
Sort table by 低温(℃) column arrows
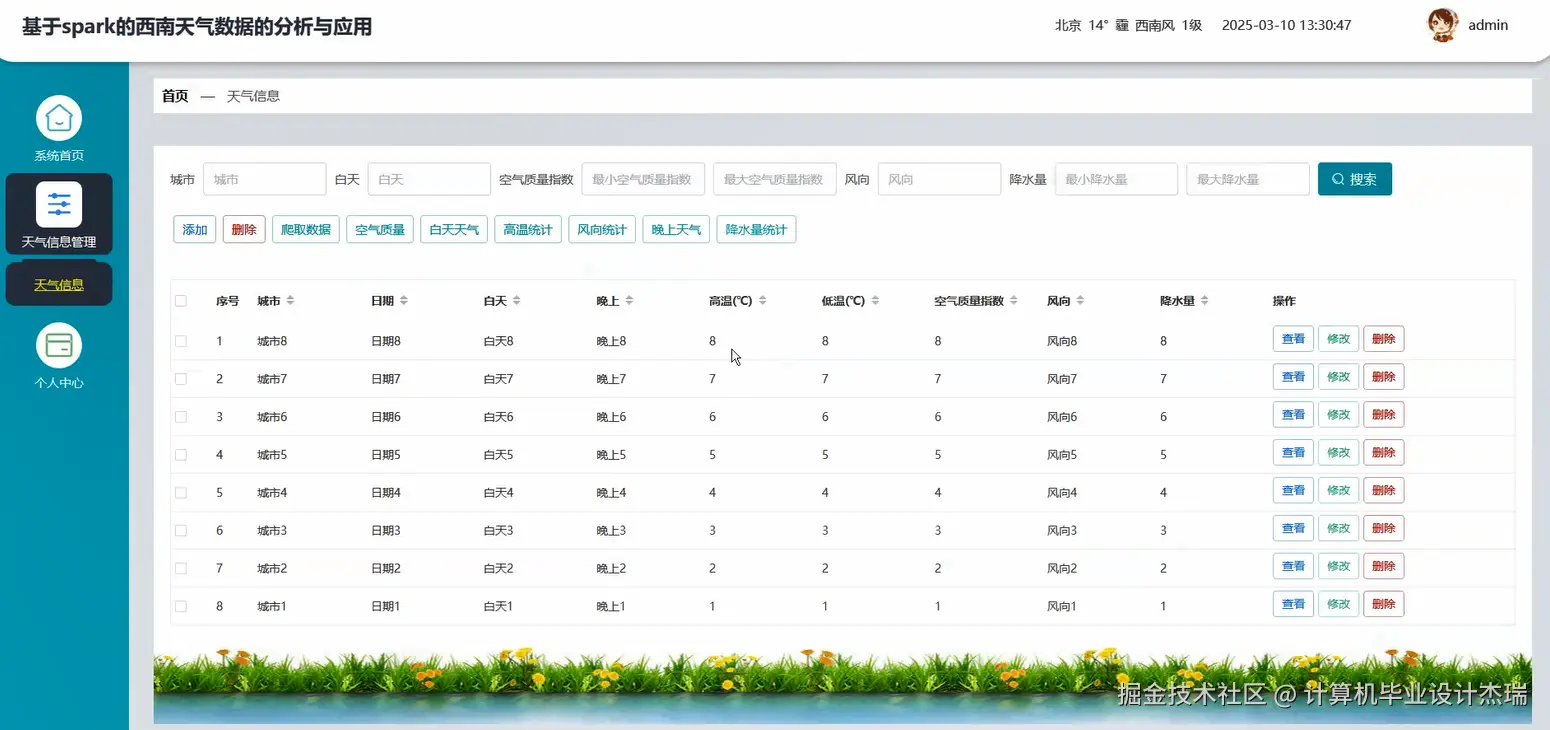coord(875,301)
